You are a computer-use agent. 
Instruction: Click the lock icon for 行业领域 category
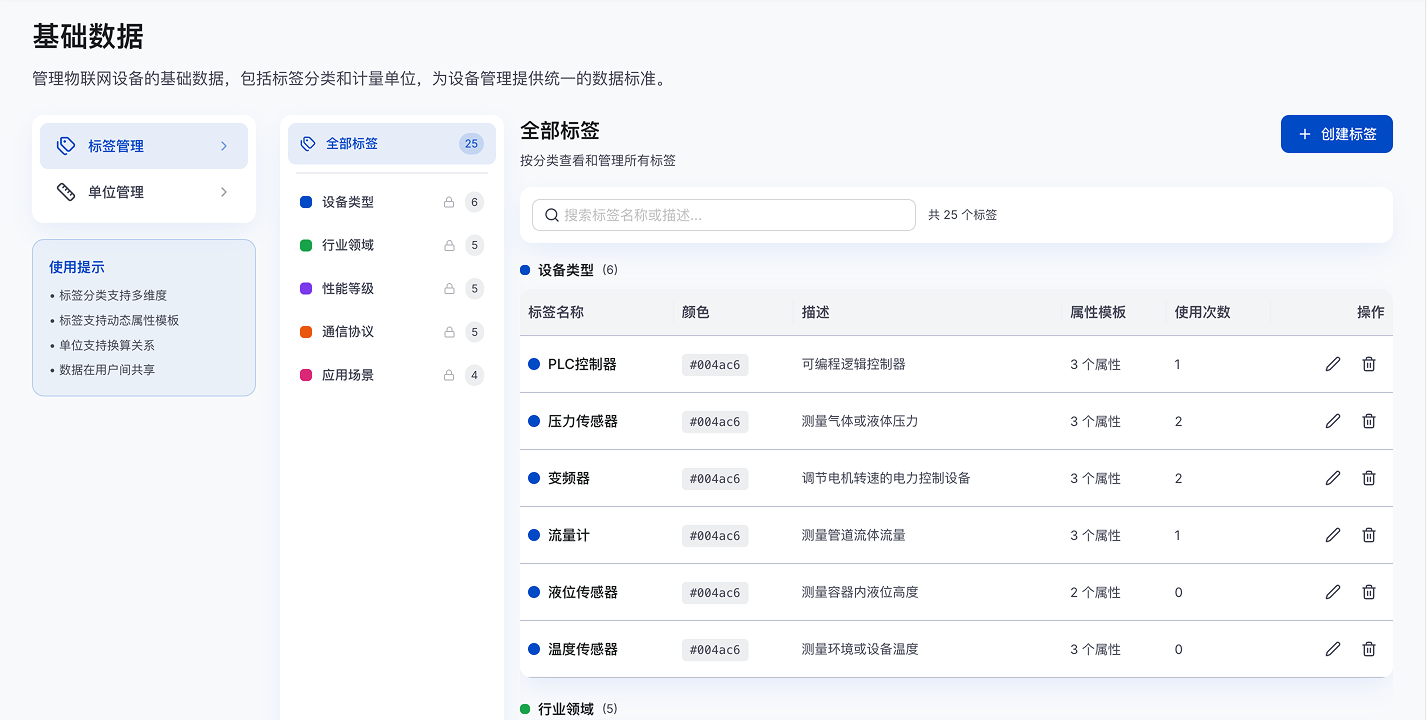coord(449,245)
